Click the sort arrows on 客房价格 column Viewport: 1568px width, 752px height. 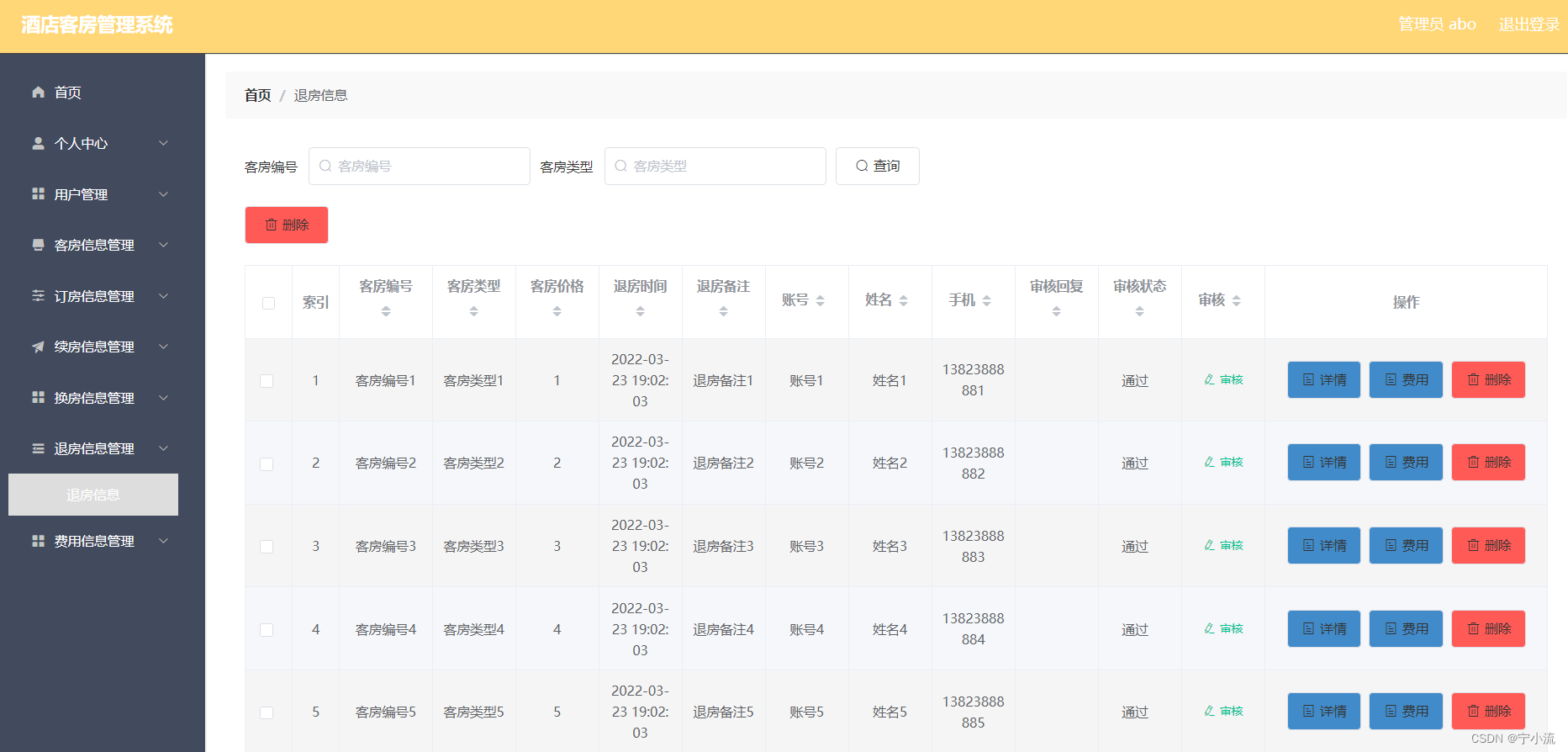[557, 311]
